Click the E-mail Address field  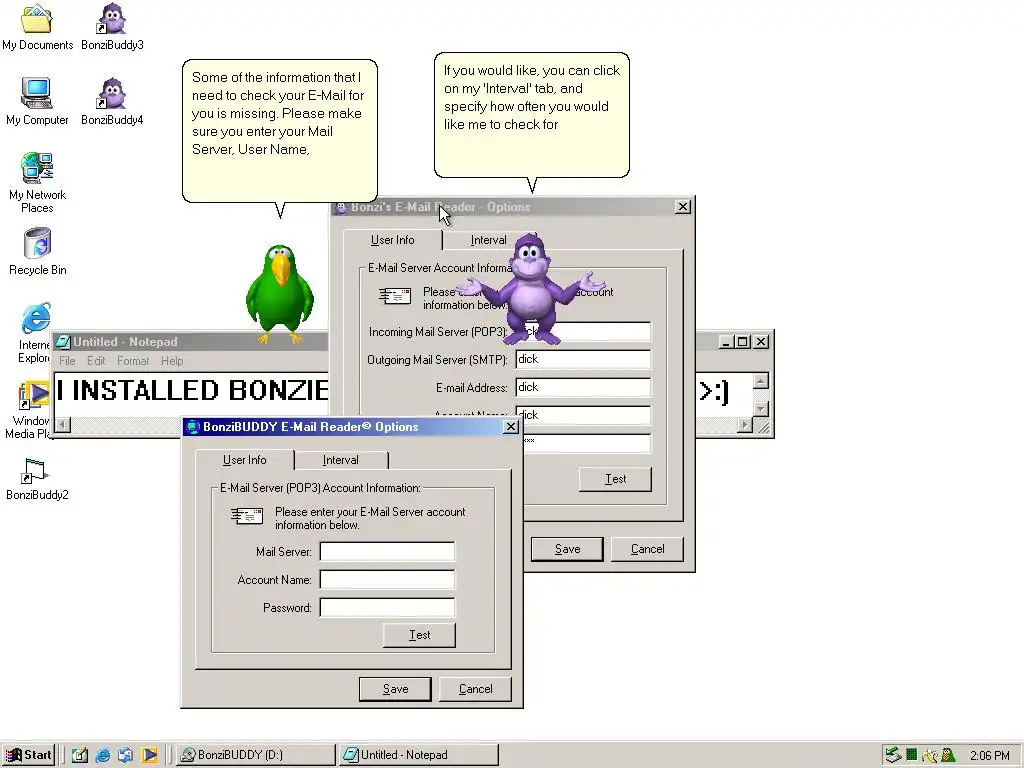(583, 387)
